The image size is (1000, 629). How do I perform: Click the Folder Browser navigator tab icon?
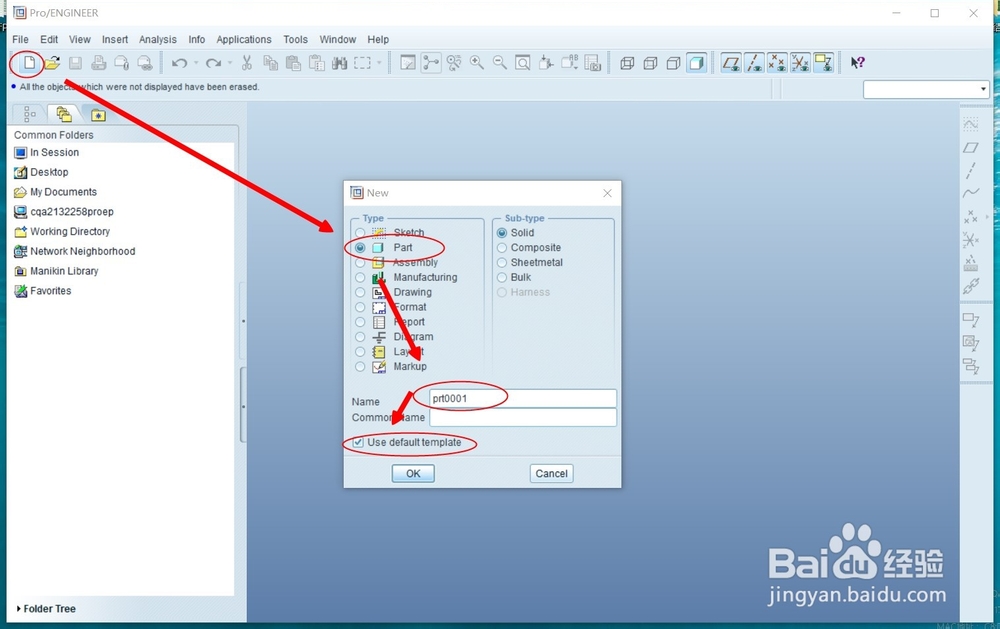64,114
